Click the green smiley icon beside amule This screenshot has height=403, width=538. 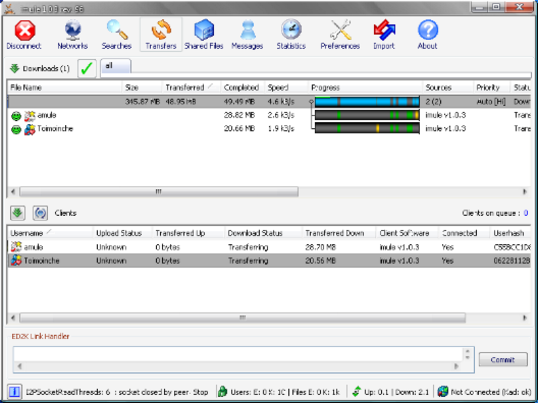click(x=16, y=116)
